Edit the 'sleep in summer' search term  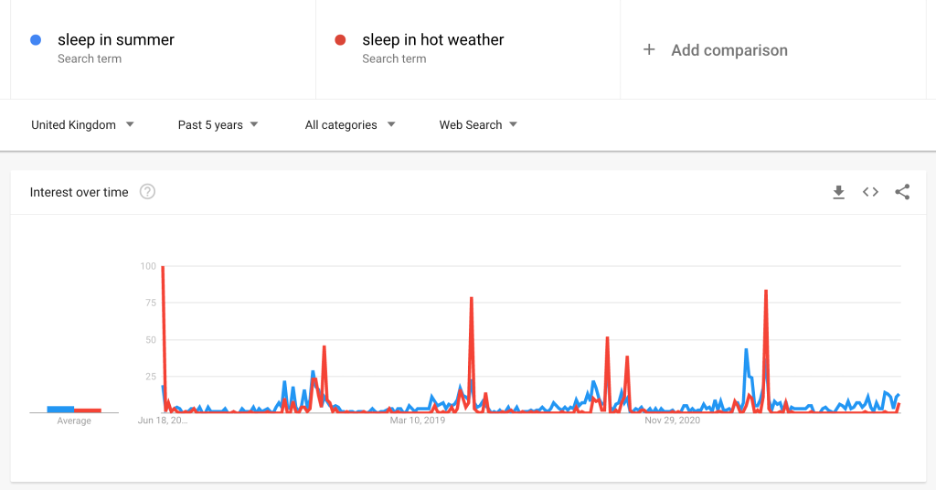[x=116, y=41]
